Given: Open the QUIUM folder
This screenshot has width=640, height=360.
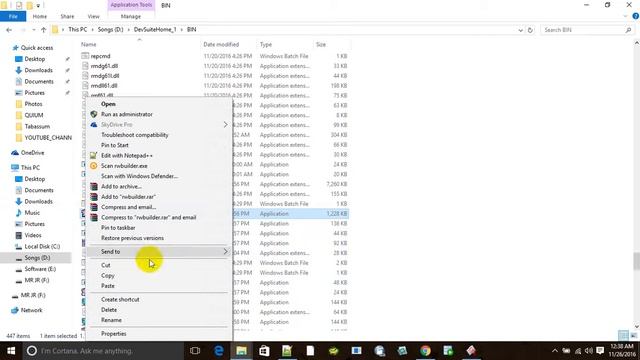Looking at the screenshot, I should coord(34,115).
